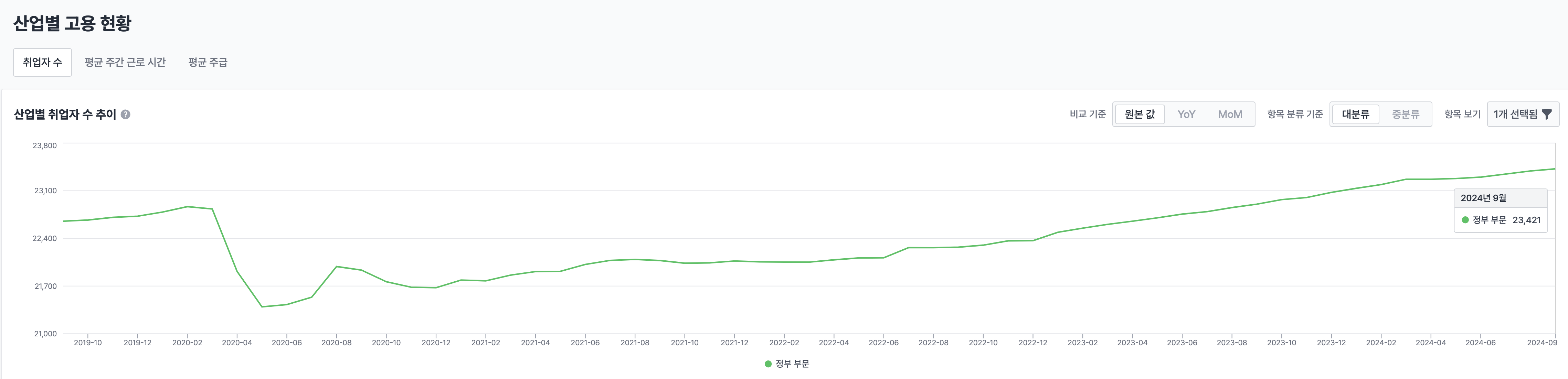Switch comparison to MoM
The image size is (1568, 379).
pyautogui.click(x=1230, y=115)
